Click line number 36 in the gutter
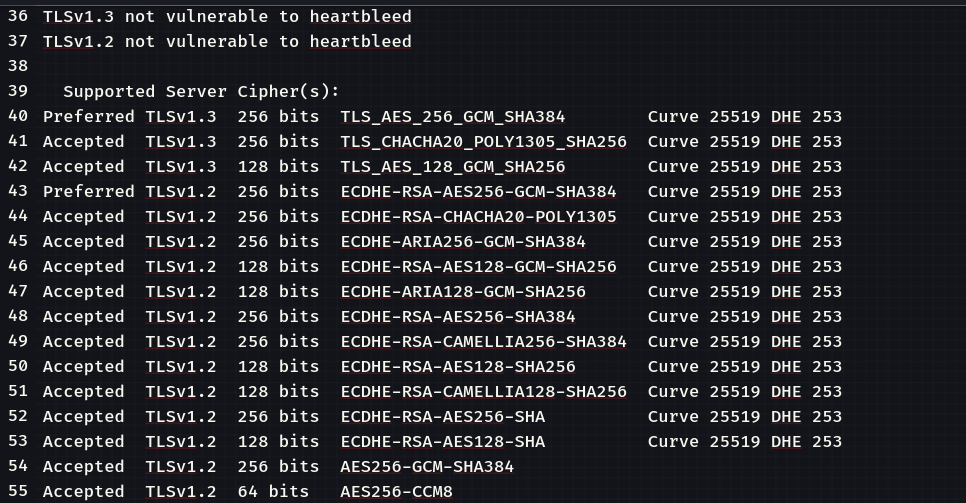Viewport: 966px width, 503px height. [x=17, y=17]
